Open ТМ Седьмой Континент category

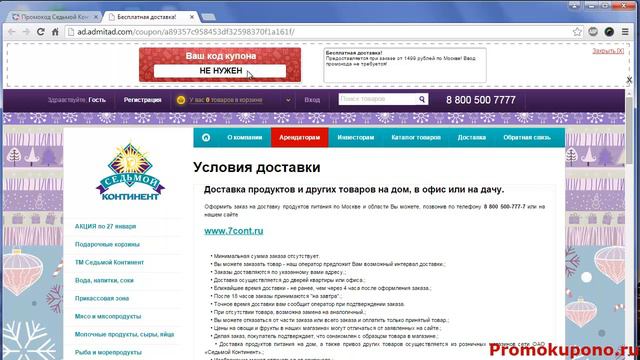(x=109, y=262)
